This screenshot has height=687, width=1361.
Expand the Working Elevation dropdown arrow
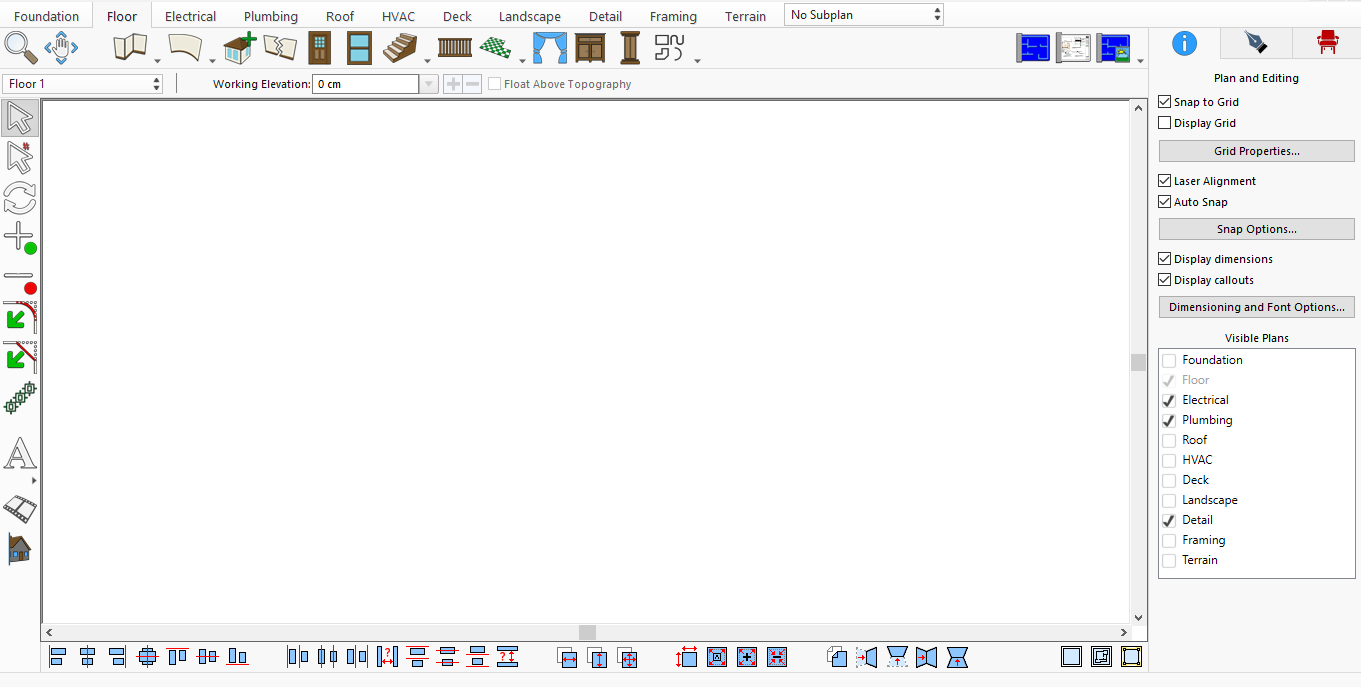click(x=429, y=84)
